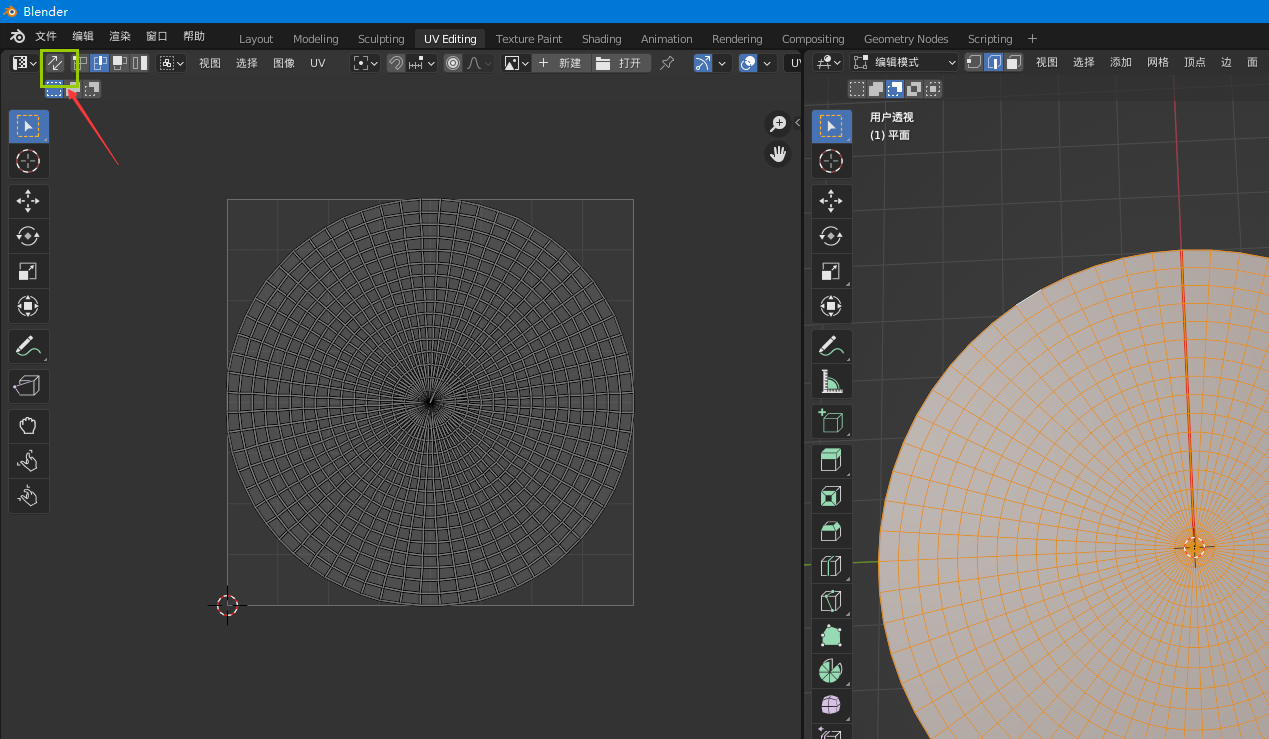Enable UV vertex select mode
The height and width of the screenshot is (739, 1269).
[82, 63]
